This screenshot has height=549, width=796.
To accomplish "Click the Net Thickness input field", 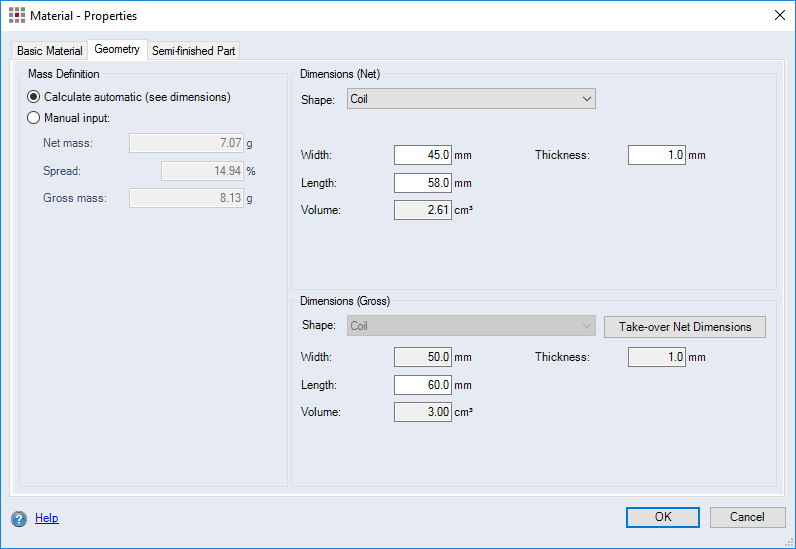I will click(x=657, y=155).
